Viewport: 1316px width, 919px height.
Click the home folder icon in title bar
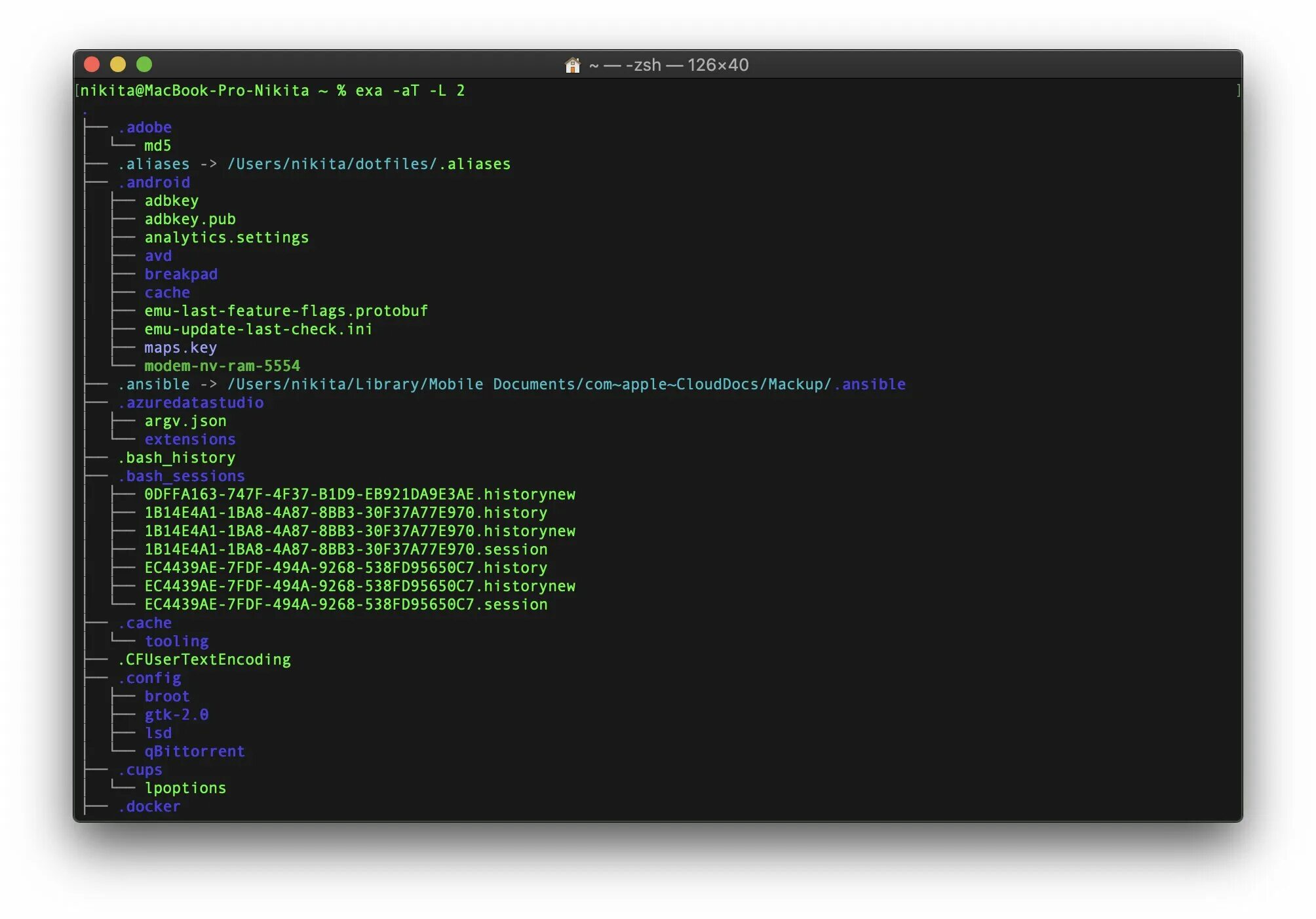coord(572,65)
